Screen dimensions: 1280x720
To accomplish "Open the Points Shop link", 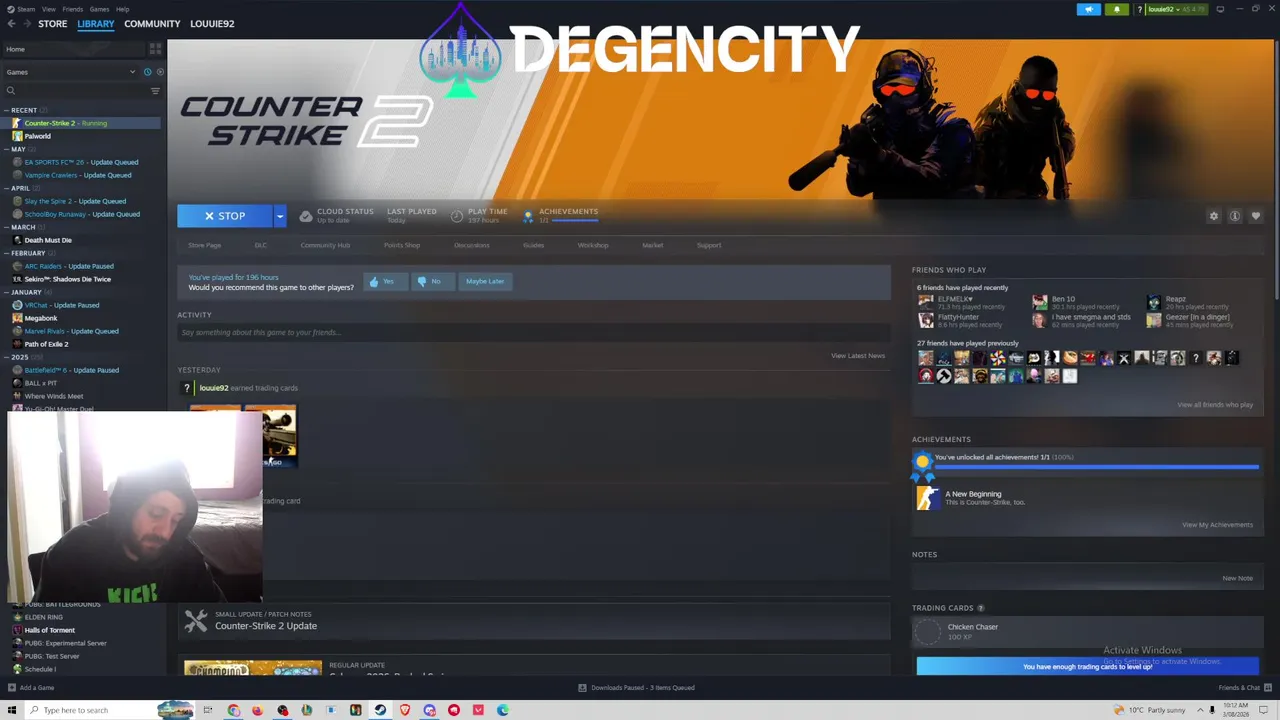I will [x=402, y=245].
